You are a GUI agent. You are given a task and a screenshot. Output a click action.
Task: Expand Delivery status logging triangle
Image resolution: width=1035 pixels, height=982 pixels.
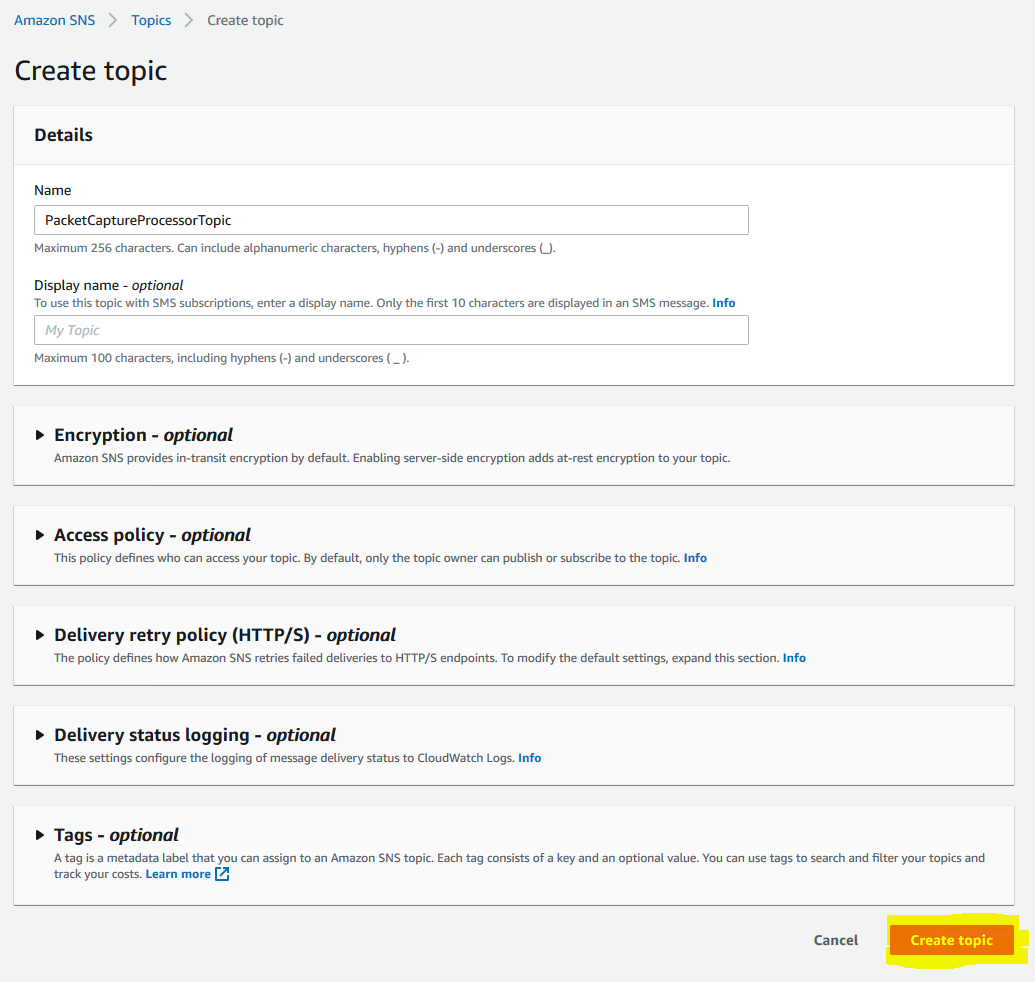[40, 735]
